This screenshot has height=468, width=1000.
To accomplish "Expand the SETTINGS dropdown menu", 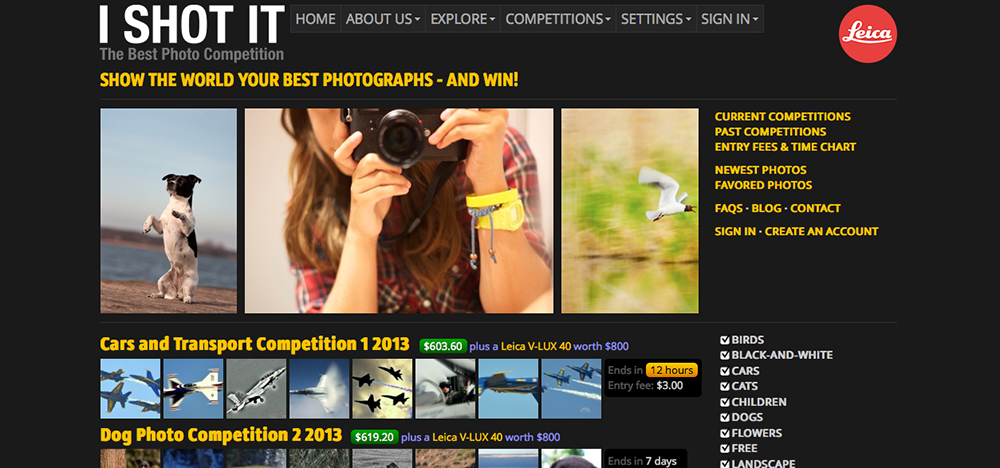I will coord(656,19).
